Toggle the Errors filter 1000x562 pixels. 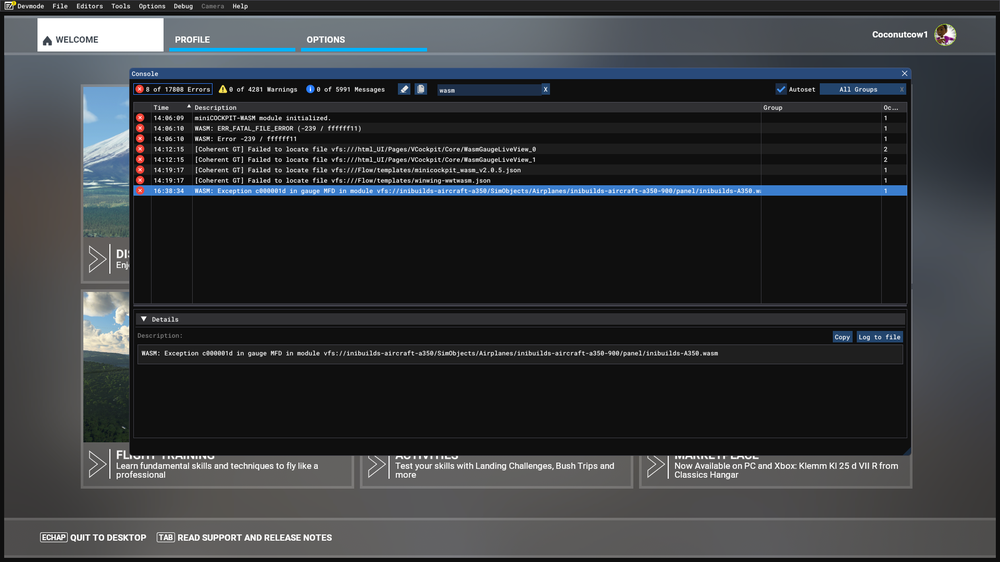pos(173,89)
